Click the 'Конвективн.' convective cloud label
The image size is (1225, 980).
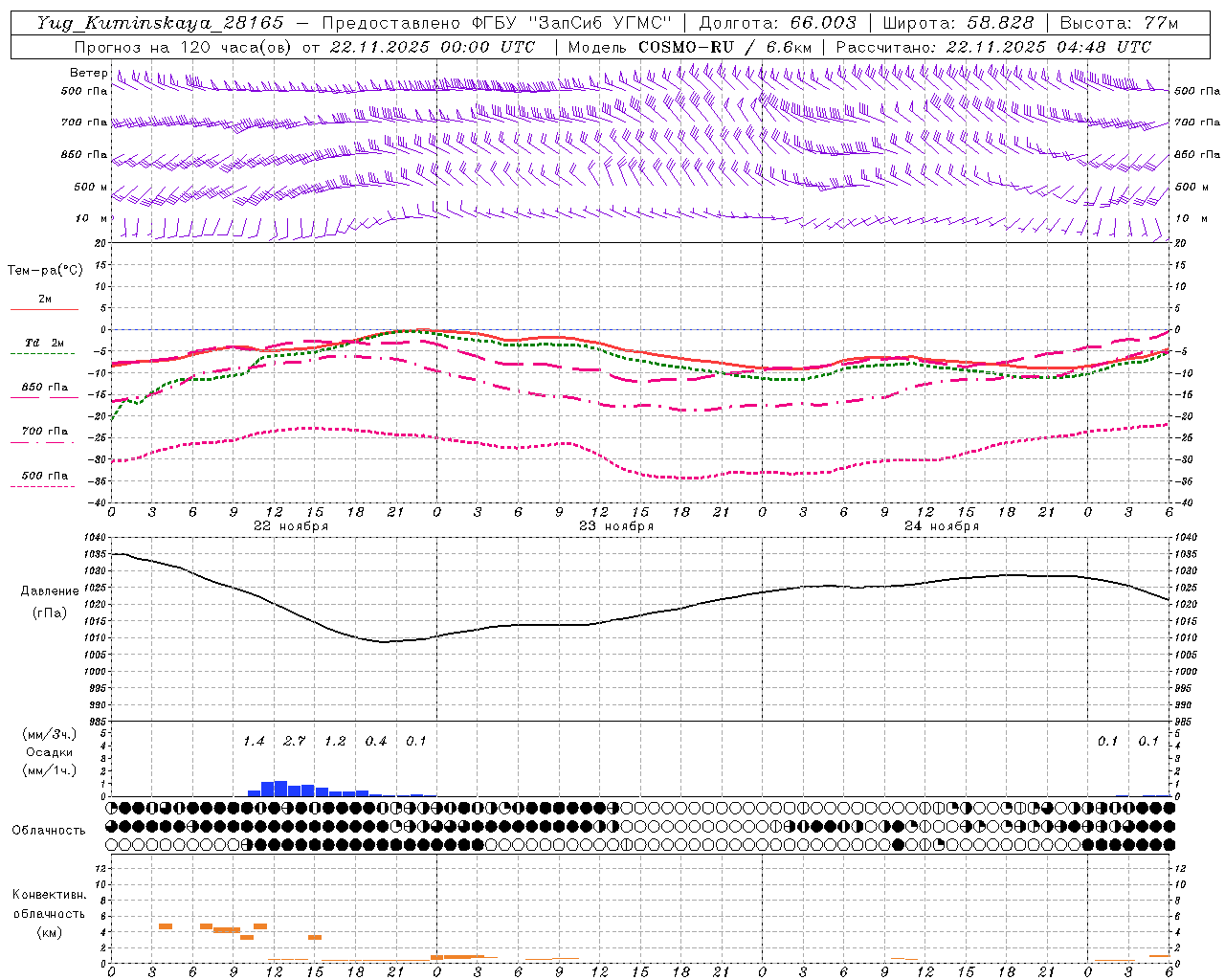(49, 895)
